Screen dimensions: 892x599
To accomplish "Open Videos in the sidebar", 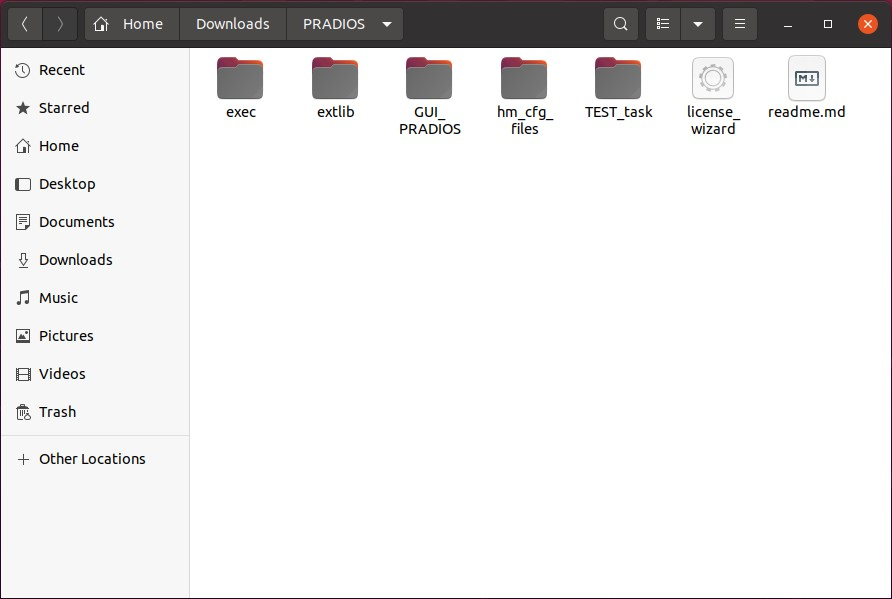I will pos(95,374).
